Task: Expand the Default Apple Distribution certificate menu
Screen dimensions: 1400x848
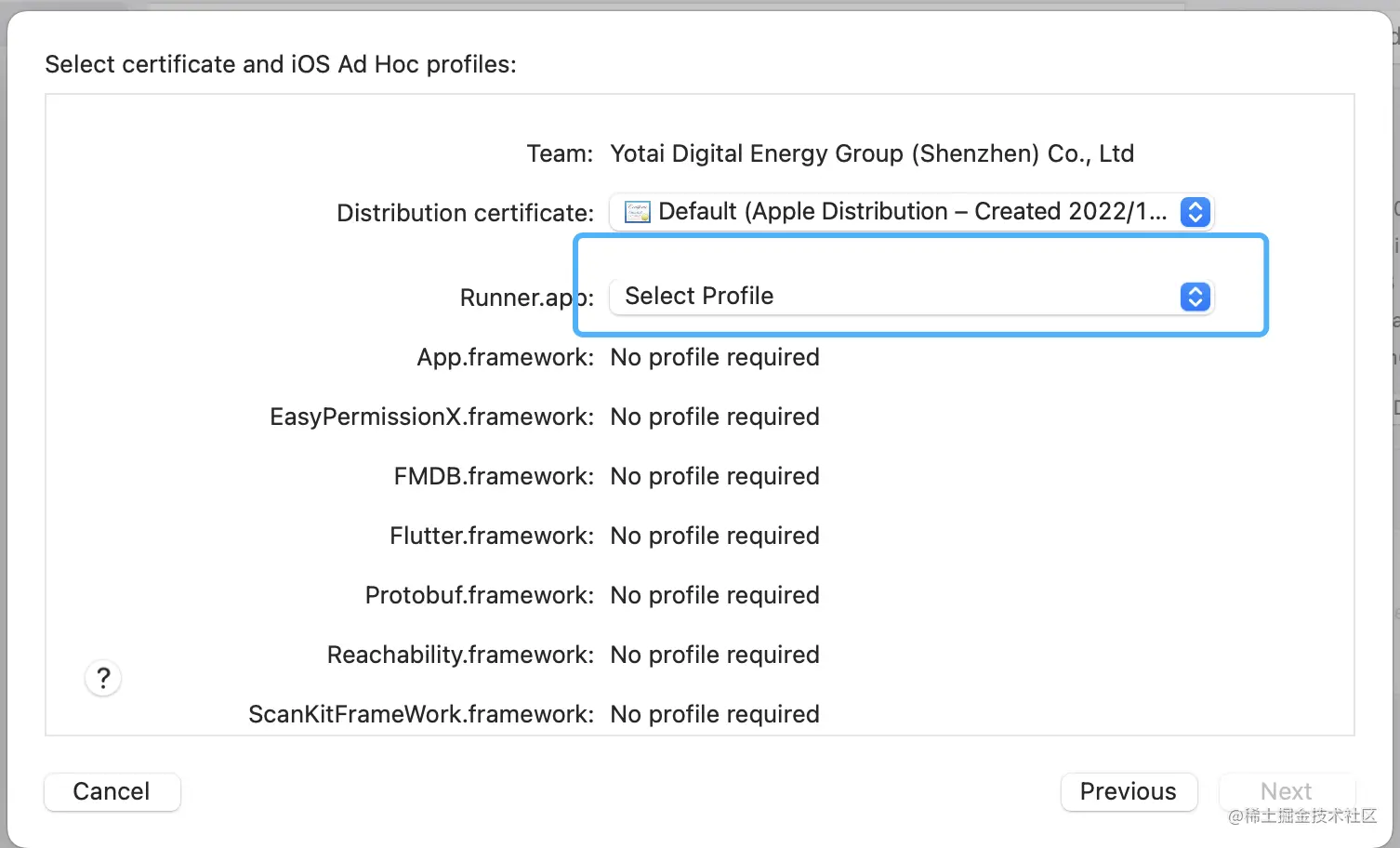Action: [911, 212]
